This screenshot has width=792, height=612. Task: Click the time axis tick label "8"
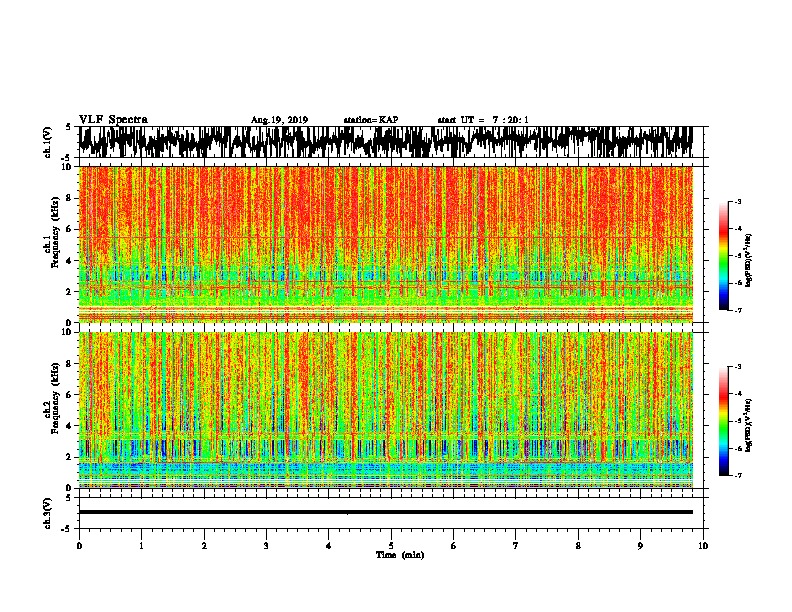tap(578, 546)
